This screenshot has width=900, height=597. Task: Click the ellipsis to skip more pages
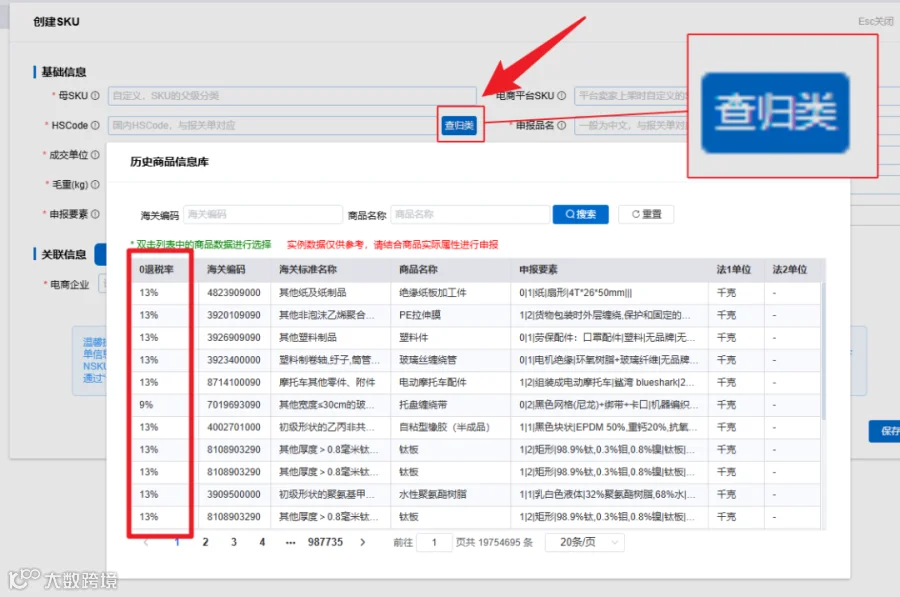[x=290, y=542]
